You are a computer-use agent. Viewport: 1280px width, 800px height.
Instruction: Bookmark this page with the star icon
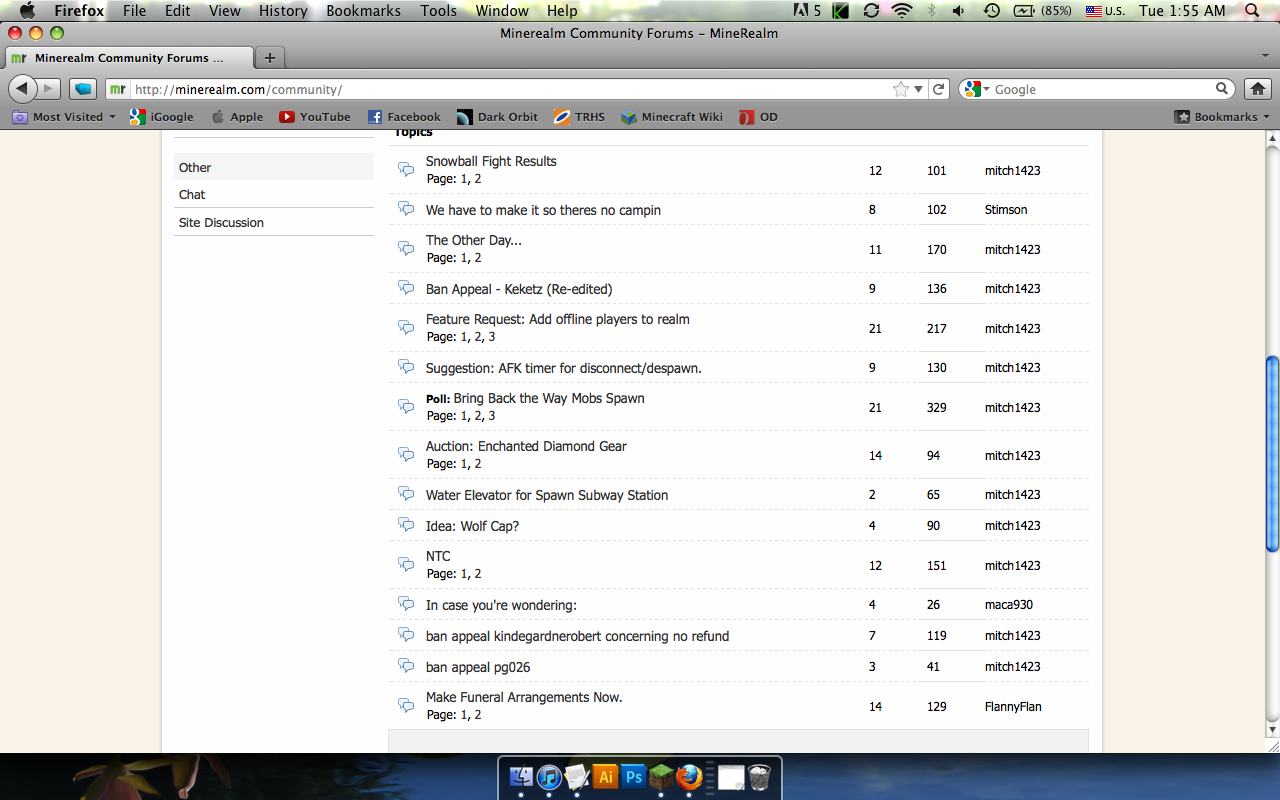pos(901,89)
